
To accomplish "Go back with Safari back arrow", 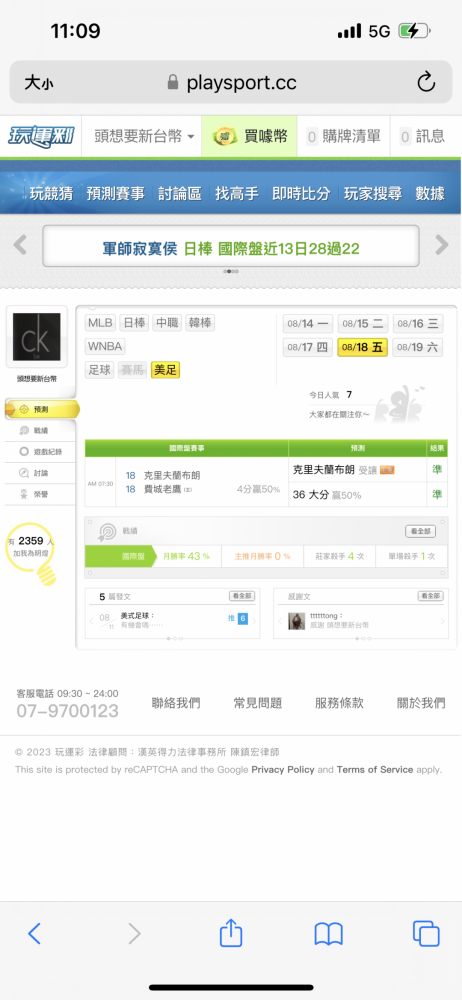I will click(34, 934).
